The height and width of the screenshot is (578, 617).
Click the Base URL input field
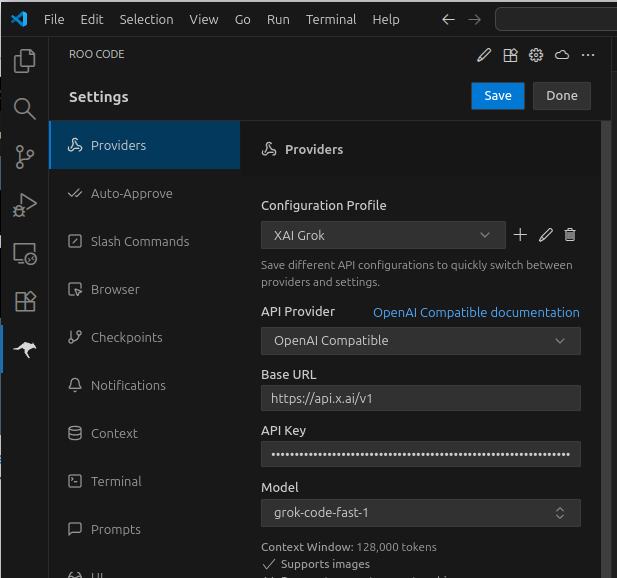[420, 398]
